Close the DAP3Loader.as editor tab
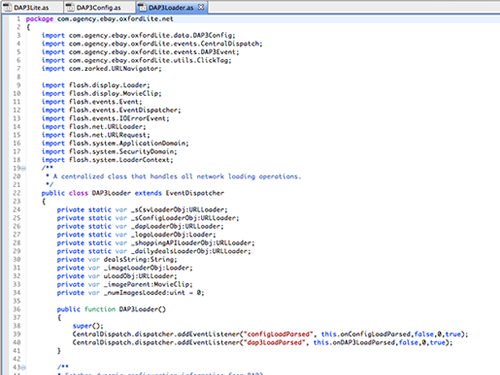Screen dimensions: 500x375 [x=201, y=7]
